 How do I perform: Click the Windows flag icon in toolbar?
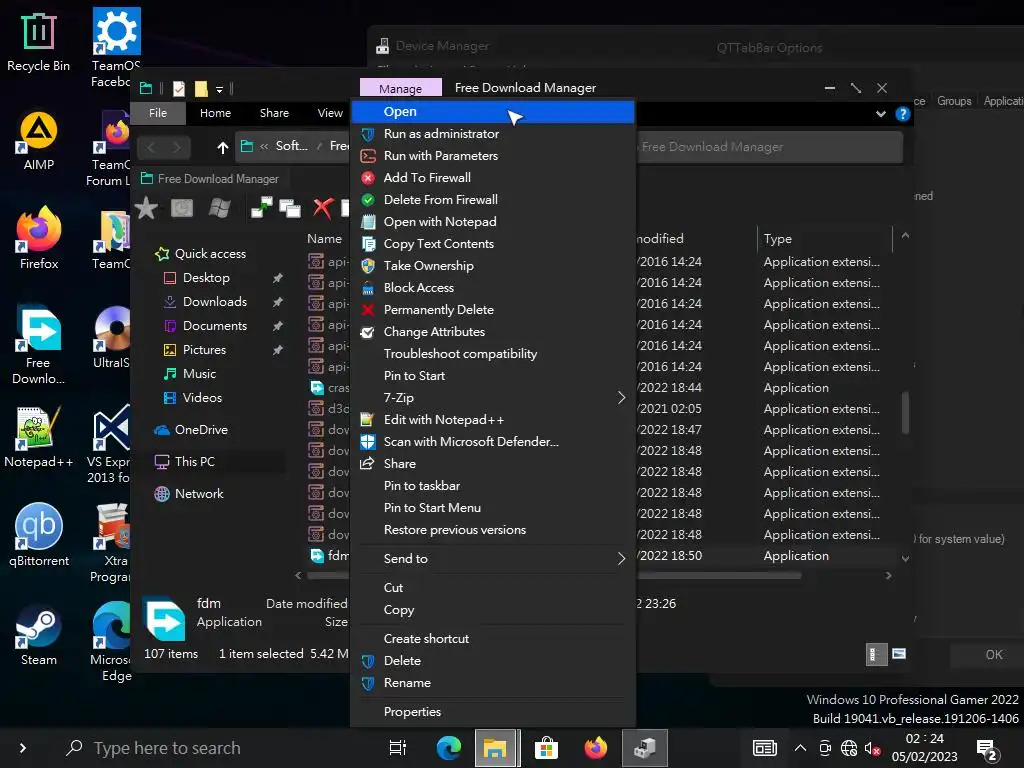click(x=219, y=208)
